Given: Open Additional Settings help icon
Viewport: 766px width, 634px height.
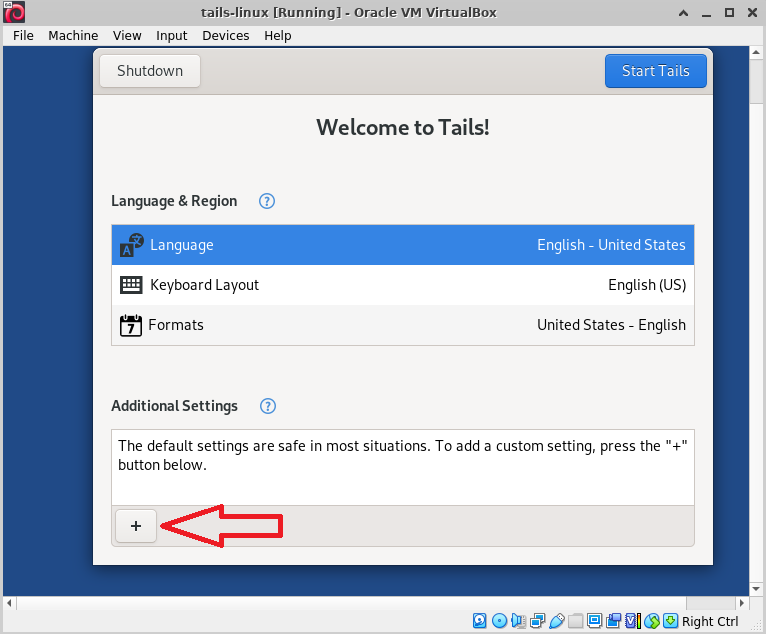Looking at the screenshot, I should (268, 406).
